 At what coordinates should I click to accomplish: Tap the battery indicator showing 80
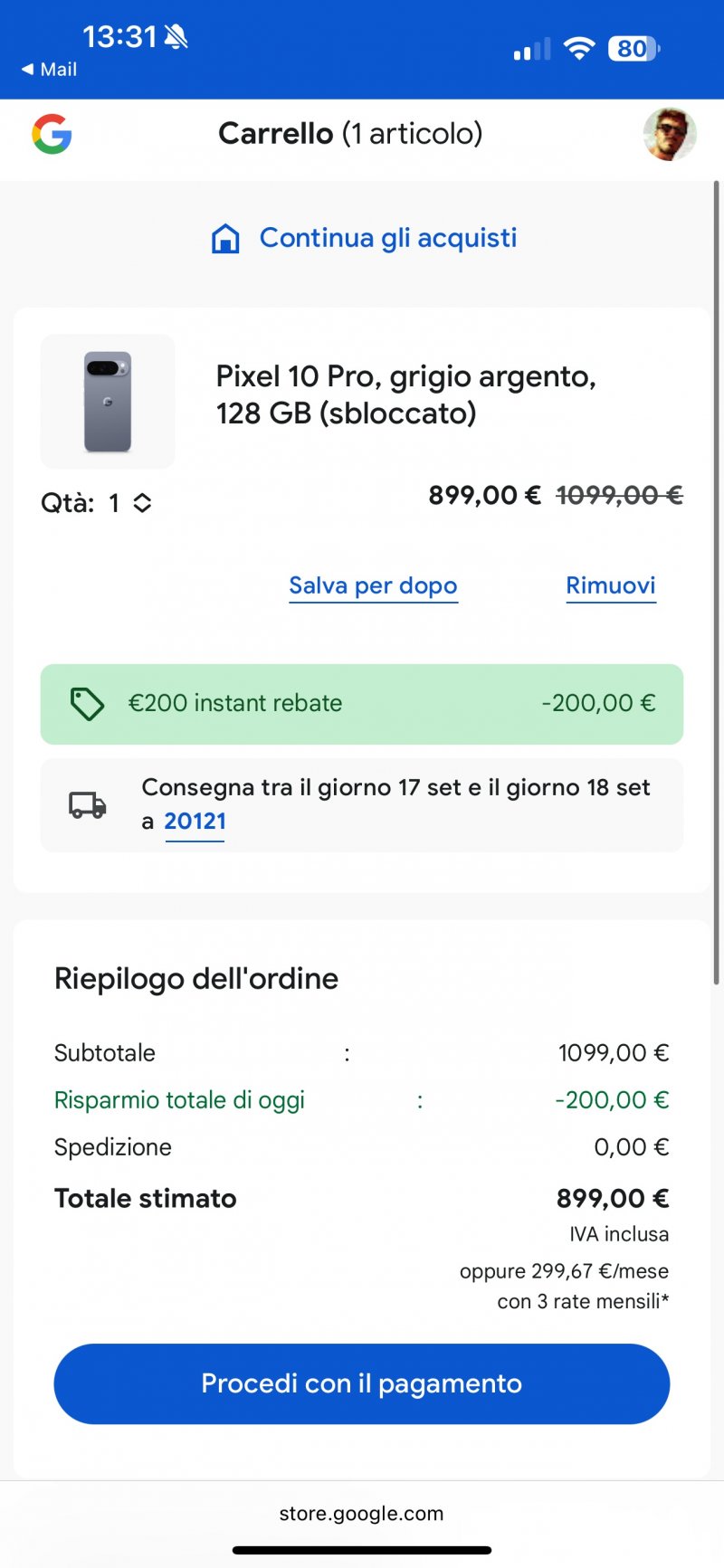click(x=633, y=49)
